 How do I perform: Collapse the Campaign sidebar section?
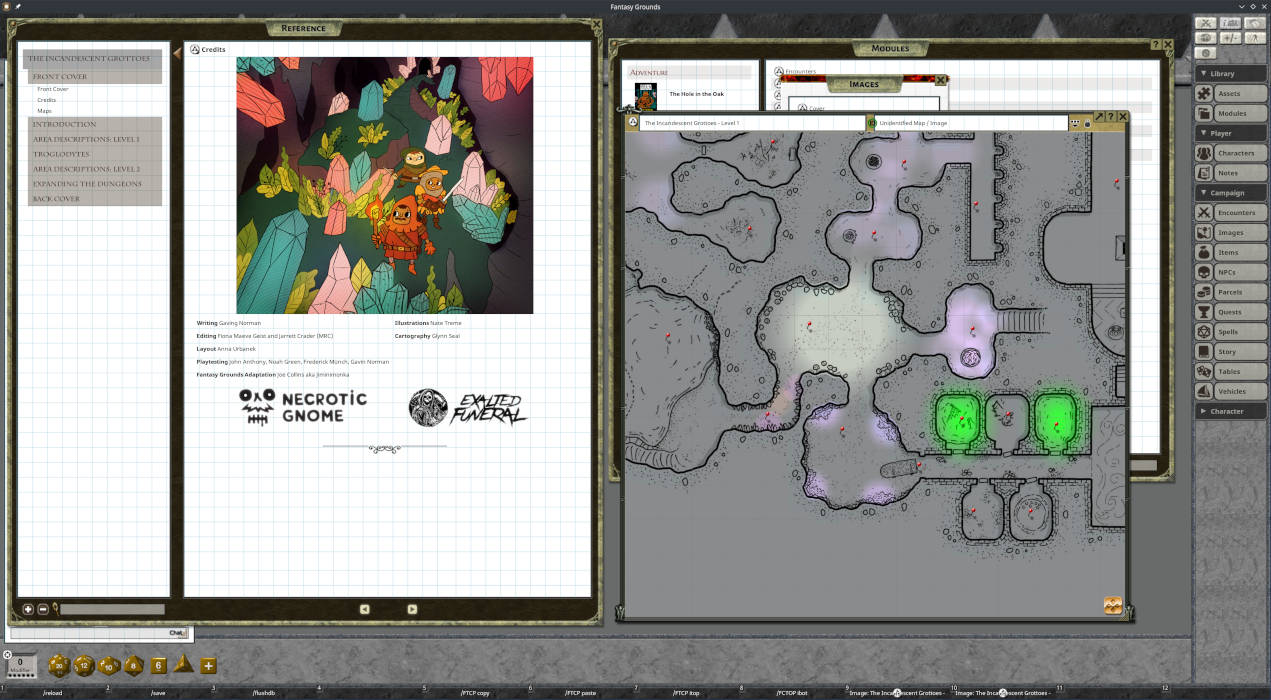coord(1229,193)
